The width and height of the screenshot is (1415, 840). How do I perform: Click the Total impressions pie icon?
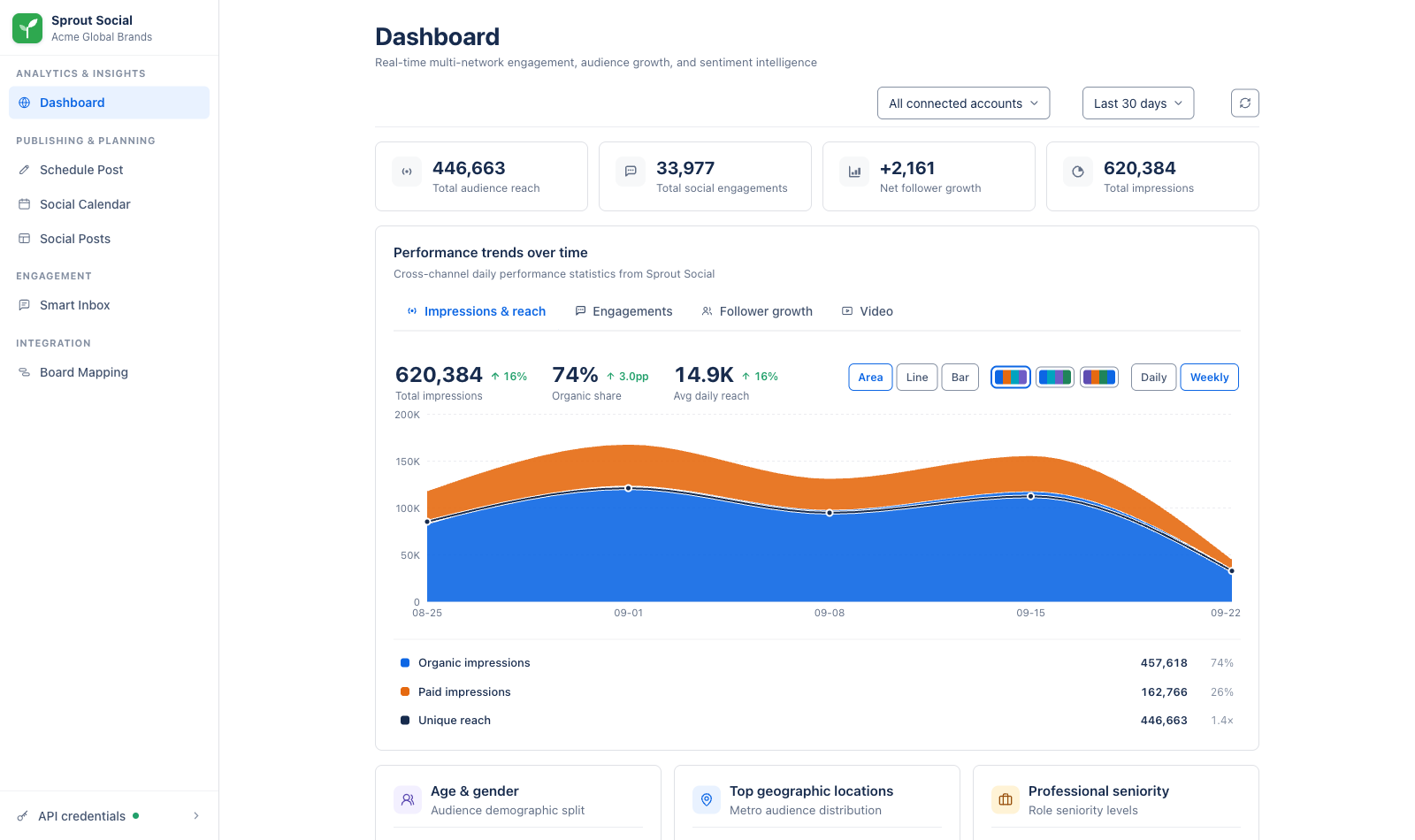click(x=1078, y=172)
